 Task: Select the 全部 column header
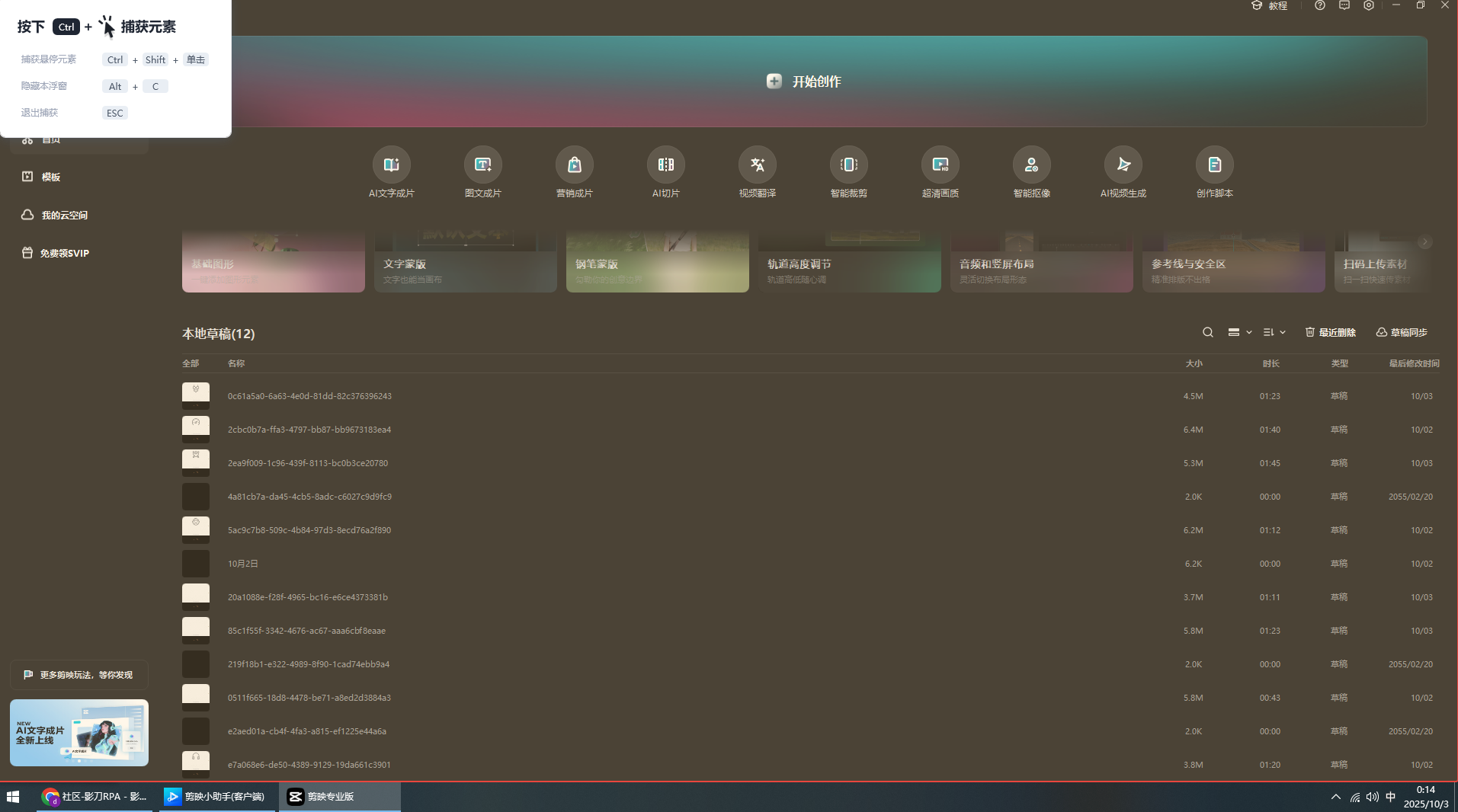[x=191, y=363]
